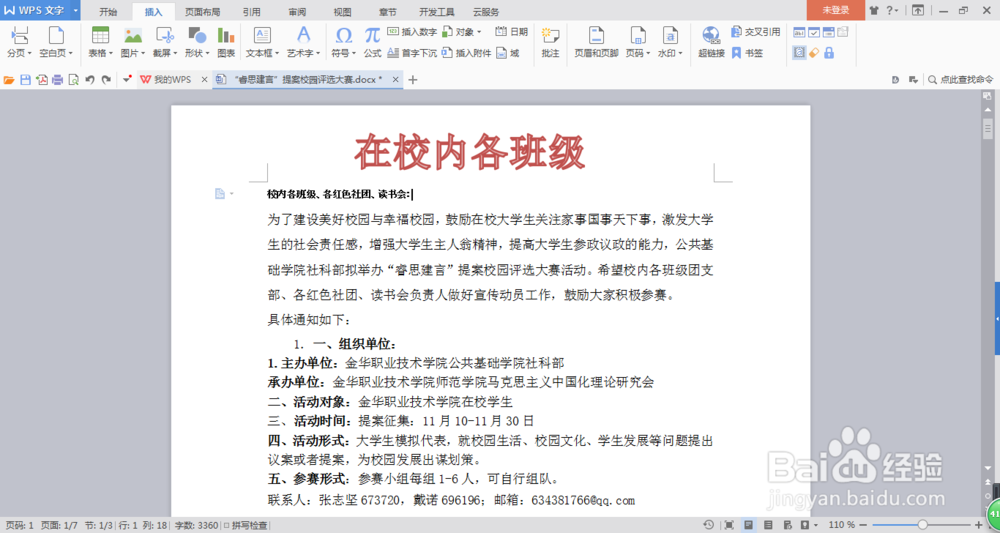Click 插入附件 insert attachment button
Viewport: 1000px width, 533px height.
click(466, 53)
